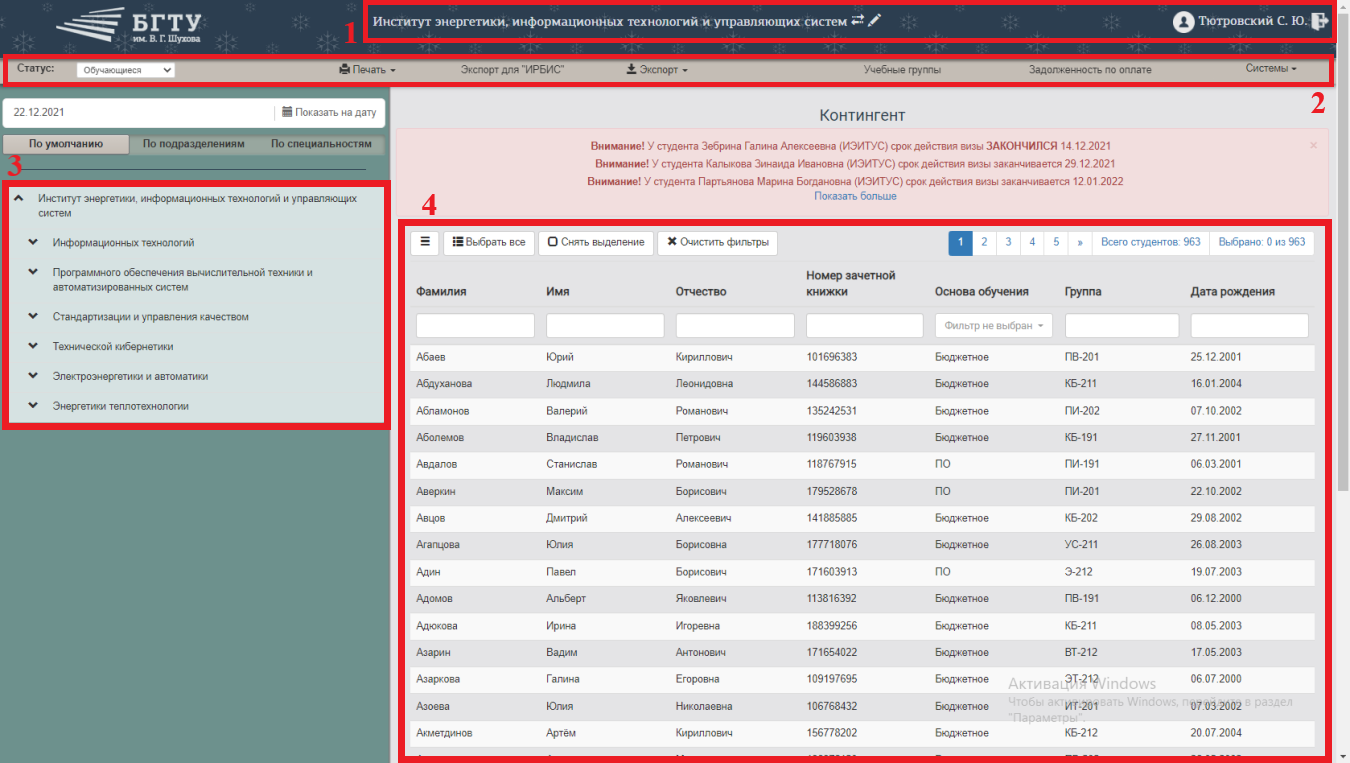
Task: Click the switch institute arrows icon
Action: (858, 20)
